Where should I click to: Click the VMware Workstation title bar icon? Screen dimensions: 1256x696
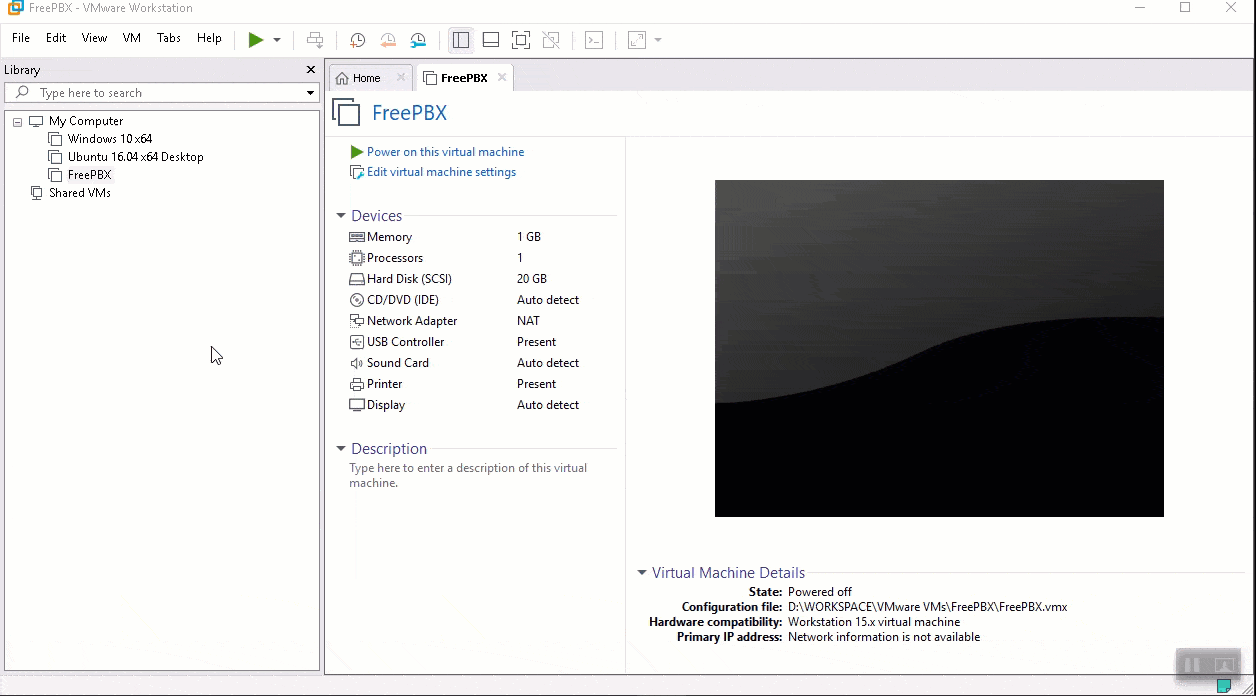[15, 8]
